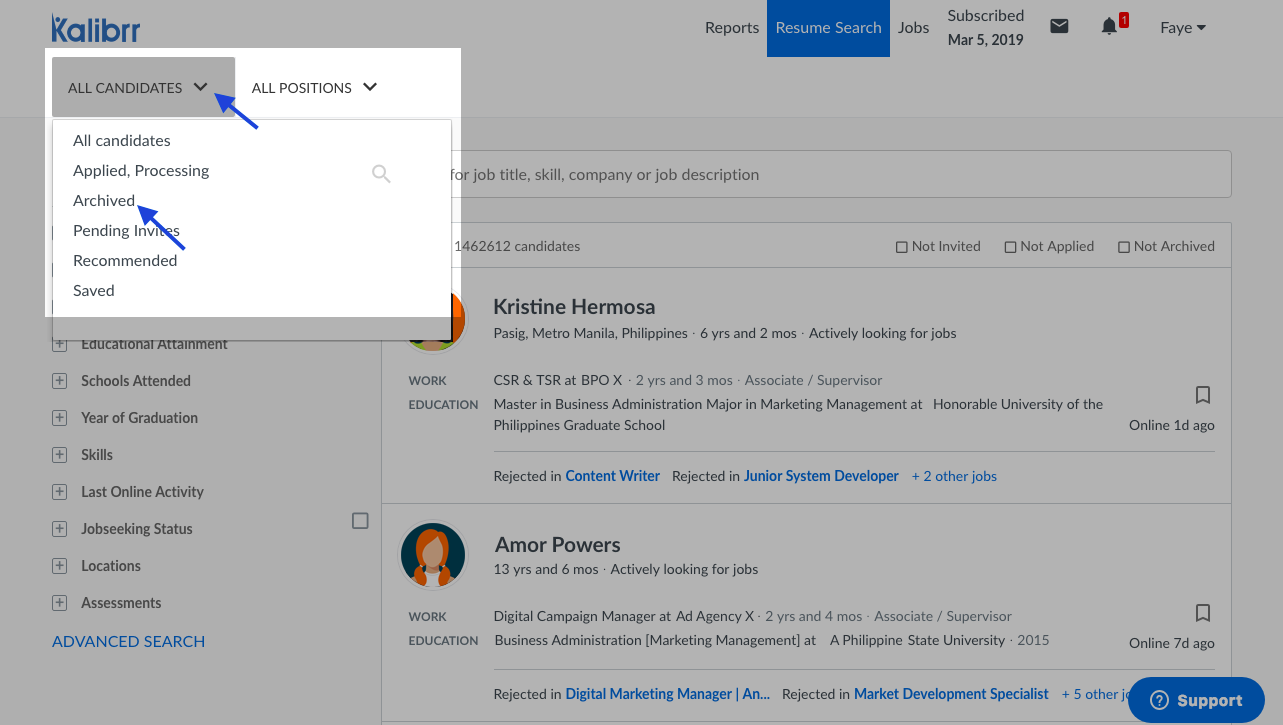This screenshot has height=725, width=1283.
Task: Open the All Positions dropdown
Action: (x=314, y=87)
